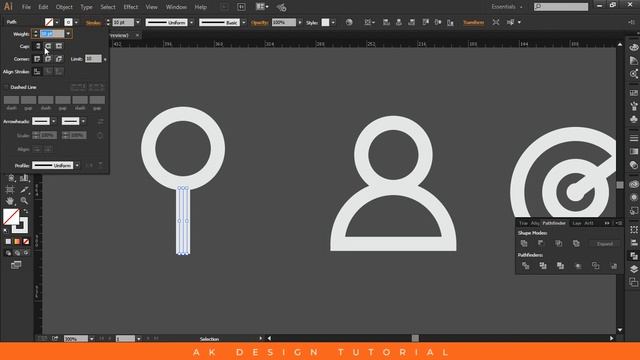The width and height of the screenshot is (640, 360).
Task: Open Opacity dropdown arrow
Action: coord(300,22)
